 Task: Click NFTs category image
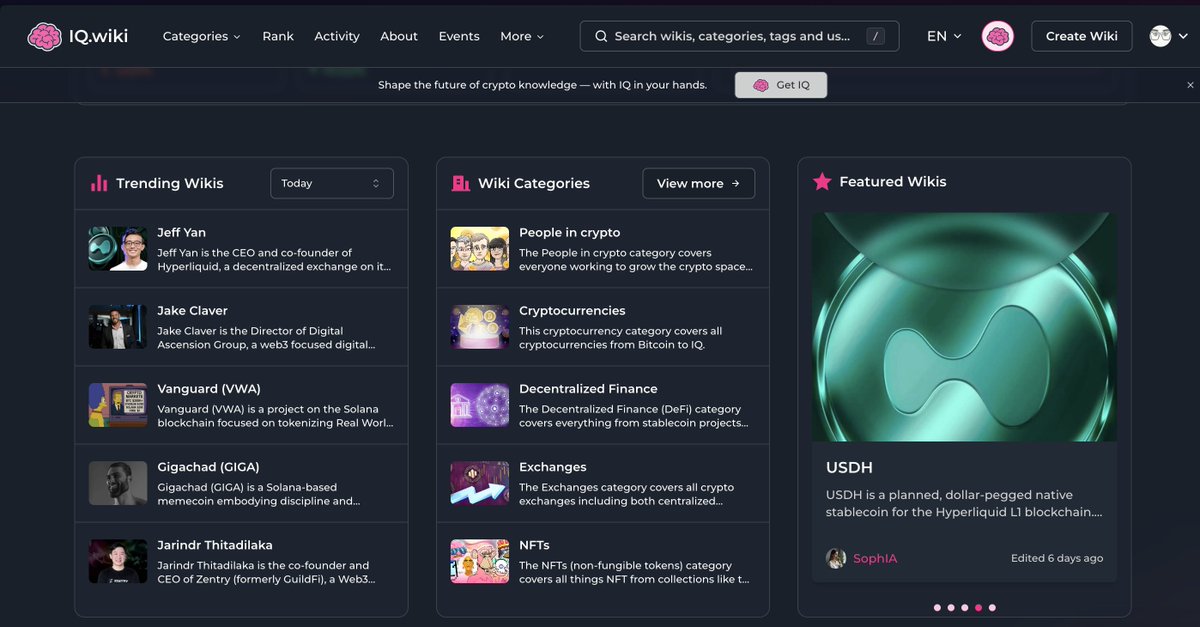[x=480, y=561]
